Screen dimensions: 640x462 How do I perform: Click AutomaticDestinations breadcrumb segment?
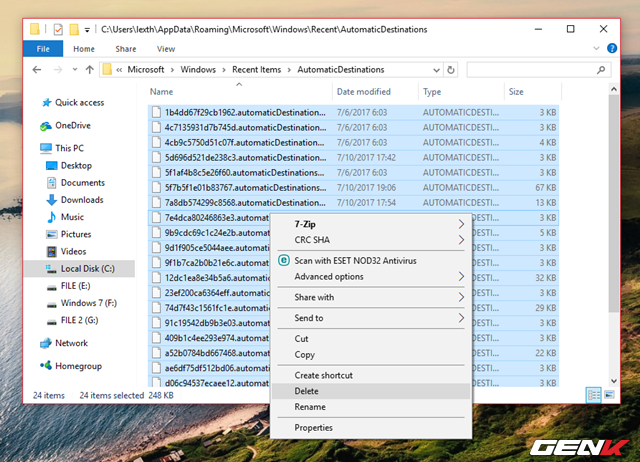tap(341, 70)
